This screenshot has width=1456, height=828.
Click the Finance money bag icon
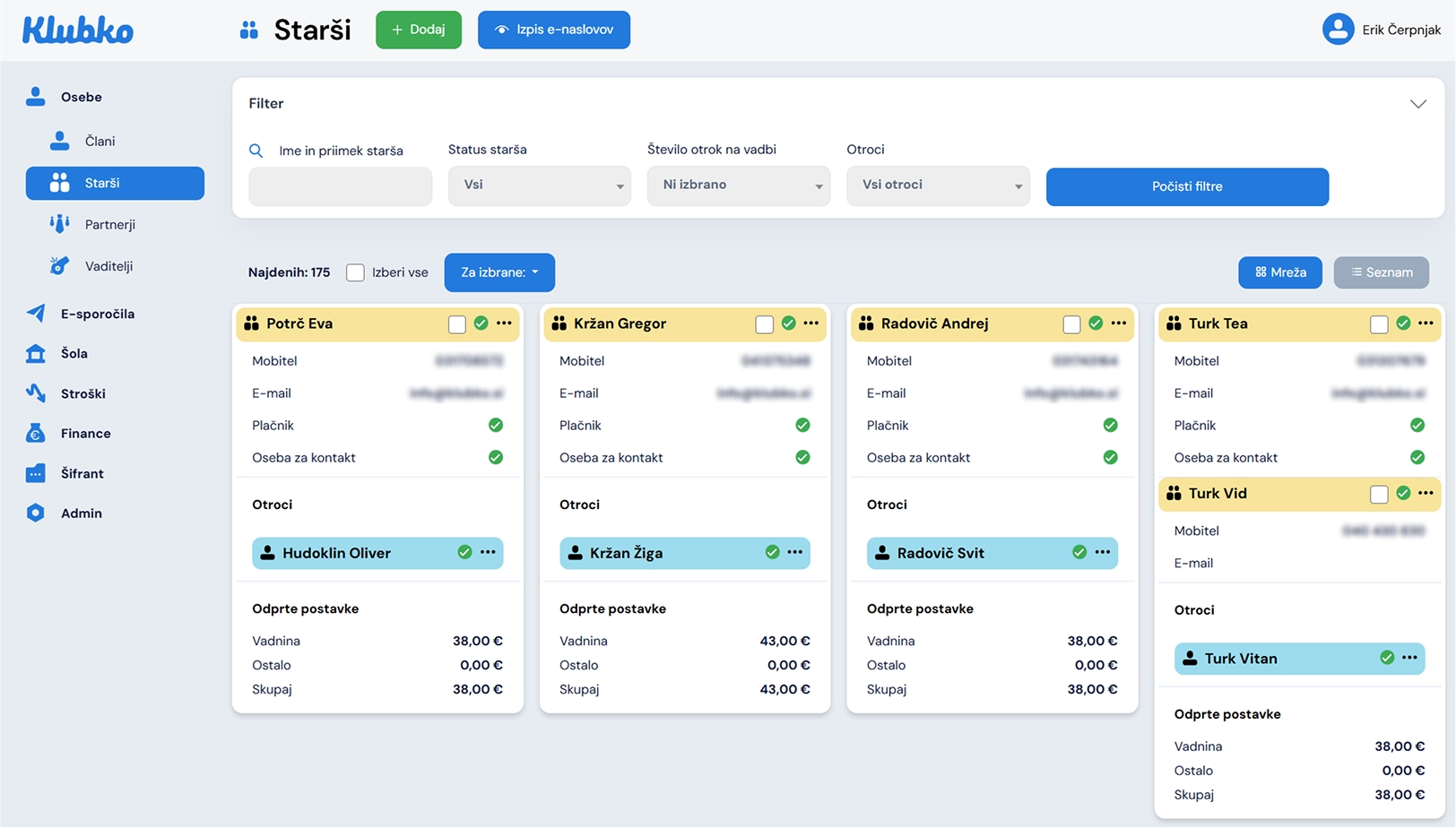click(36, 434)
